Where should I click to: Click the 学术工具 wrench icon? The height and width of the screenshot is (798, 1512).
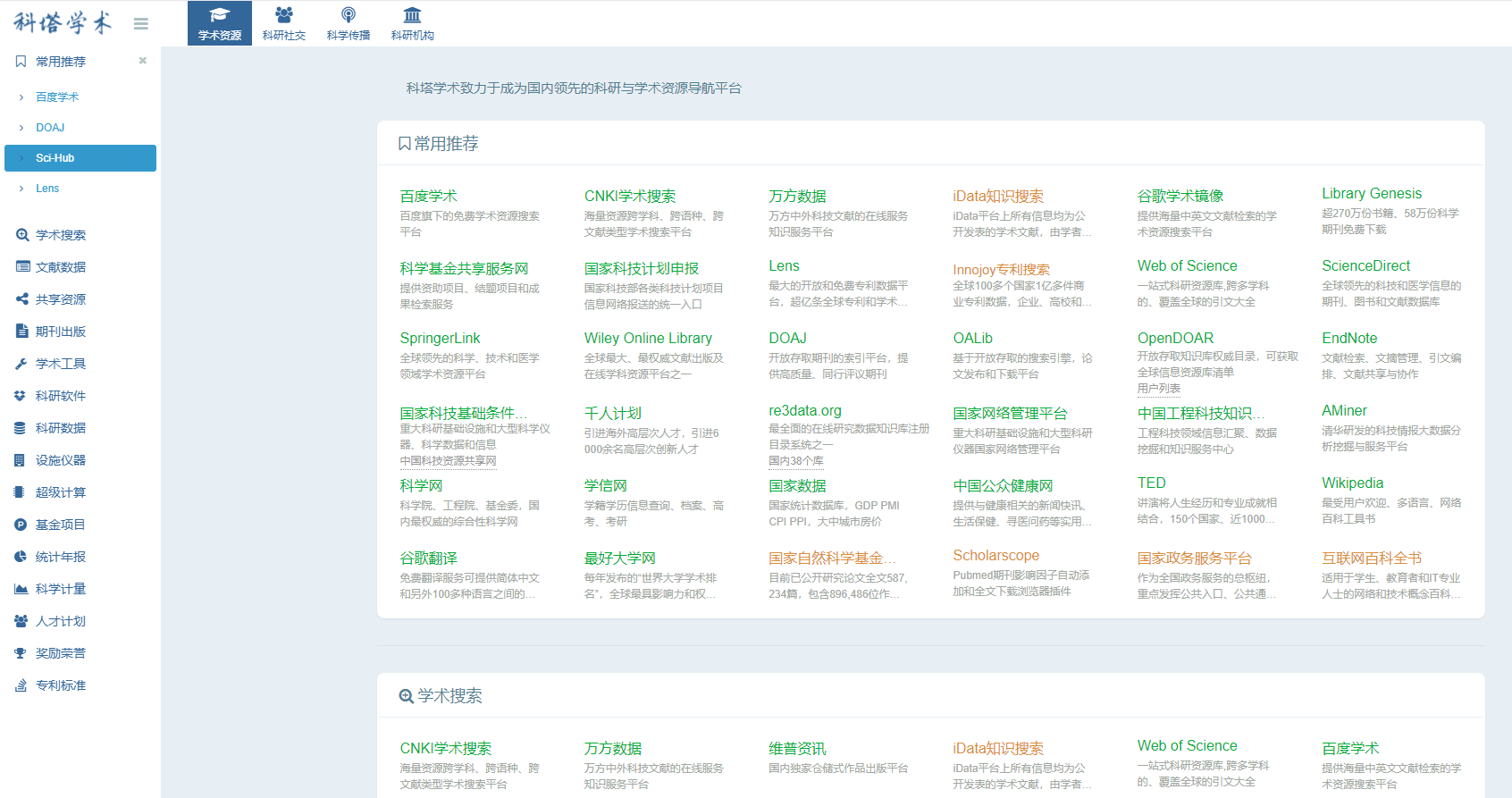[21, 364]
